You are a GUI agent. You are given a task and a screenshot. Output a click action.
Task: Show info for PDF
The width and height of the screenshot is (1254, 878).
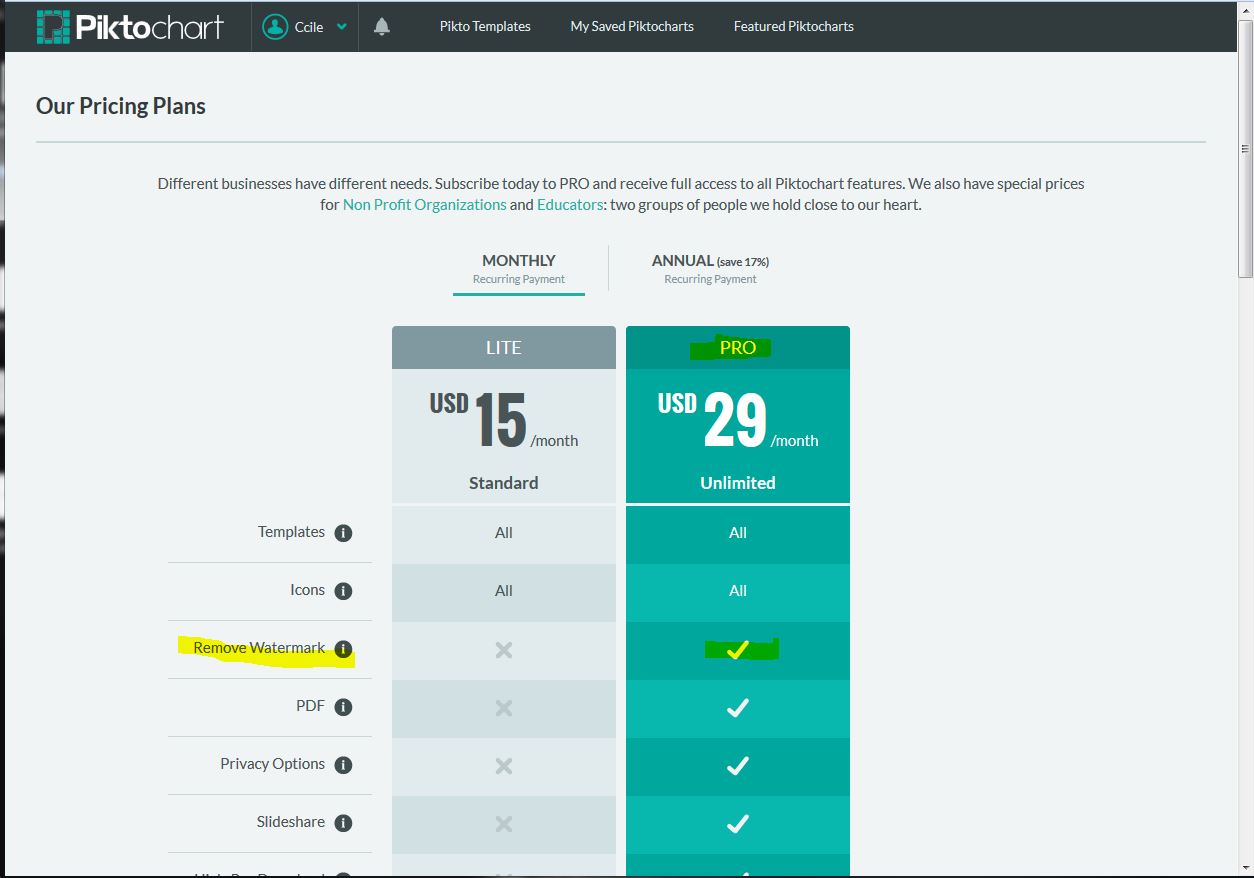click(343, 707)
